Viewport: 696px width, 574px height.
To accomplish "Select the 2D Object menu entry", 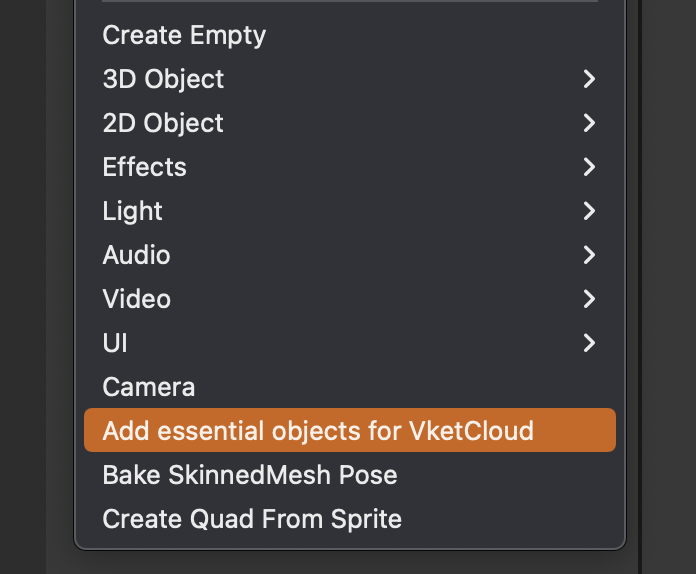I will tap(350, 123).
